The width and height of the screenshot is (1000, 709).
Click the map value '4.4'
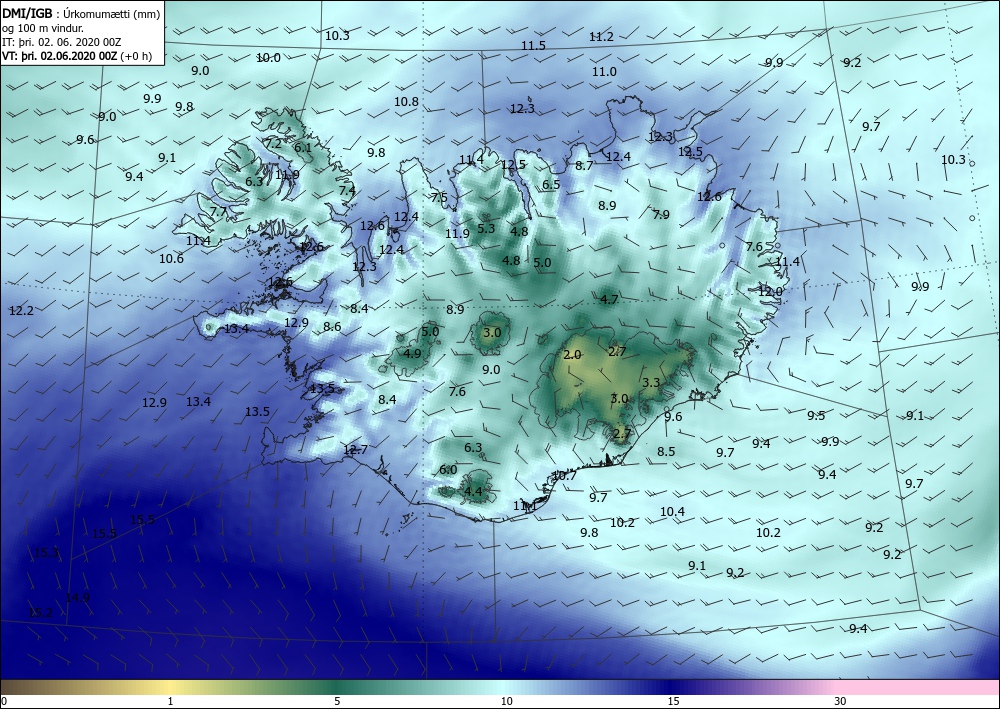point(473,492)
